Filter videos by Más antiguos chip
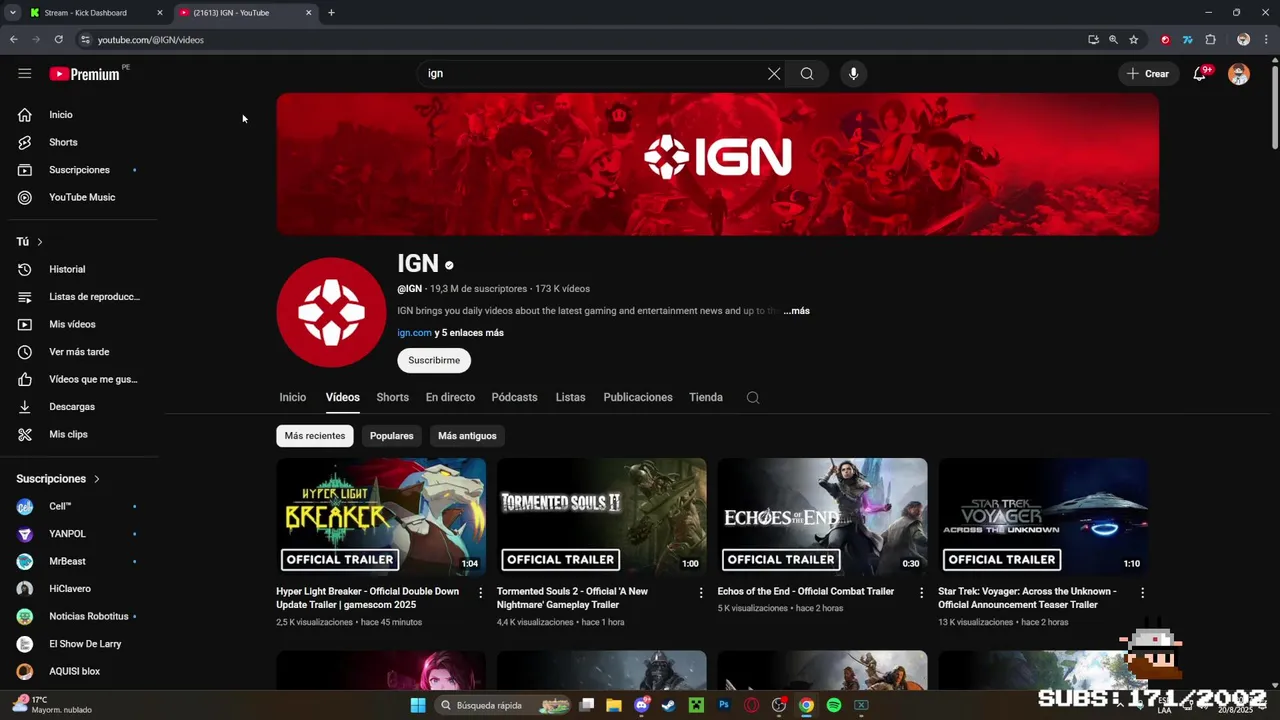The image size is (1280, 720). [467, 436]
